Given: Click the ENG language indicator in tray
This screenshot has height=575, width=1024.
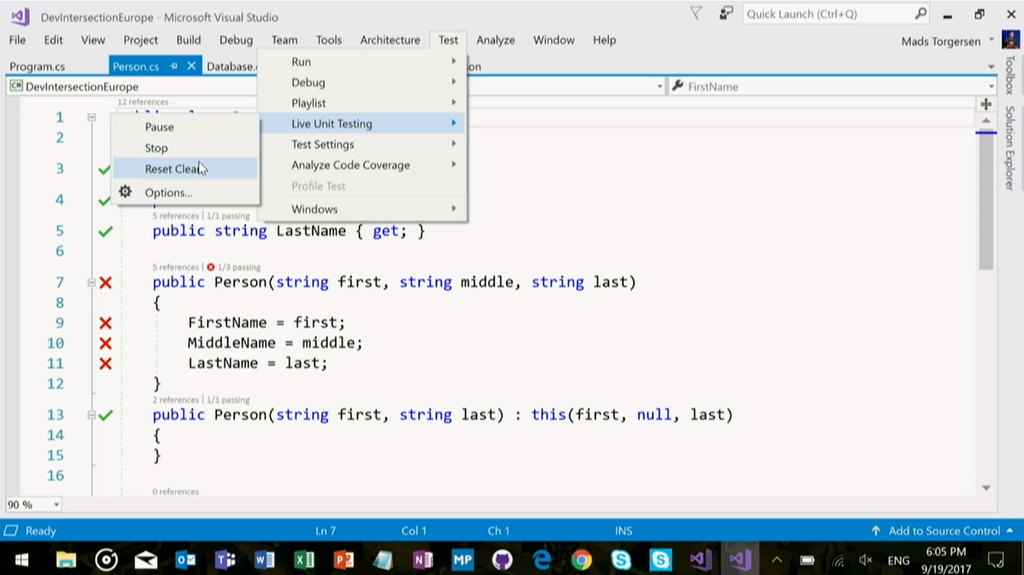Looking at the screenshot, I should click(899, 560).
